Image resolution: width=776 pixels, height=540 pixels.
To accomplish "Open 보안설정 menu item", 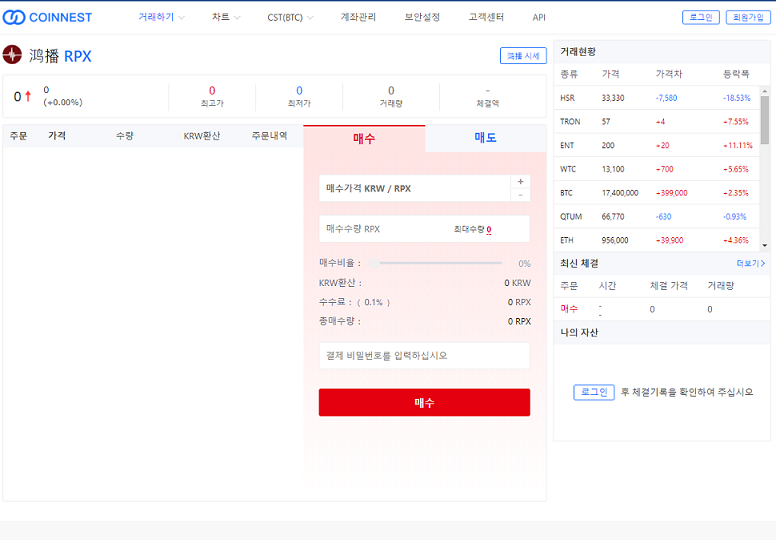I will click(422, 17).
